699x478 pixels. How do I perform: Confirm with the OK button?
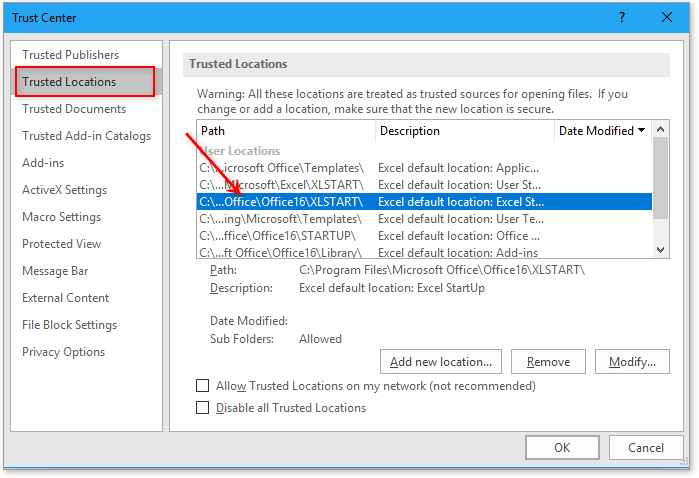562,448
